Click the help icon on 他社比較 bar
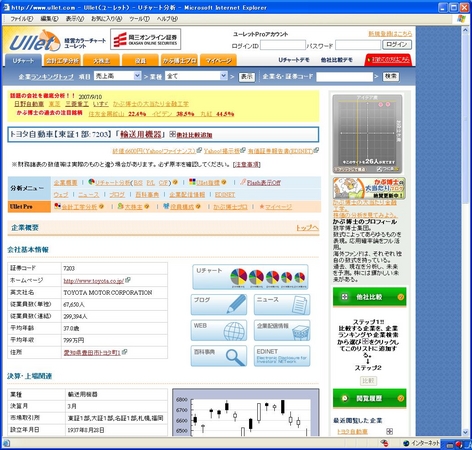The image size is (472, 450). pyautogui.click(x=400, y=297)
